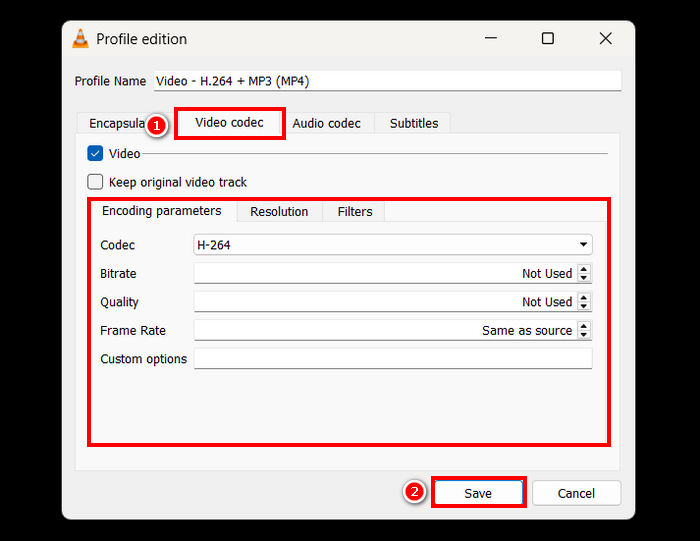700x541 pixels.
Task: Toggle the Video checkbox
Action: coord(96,154)
